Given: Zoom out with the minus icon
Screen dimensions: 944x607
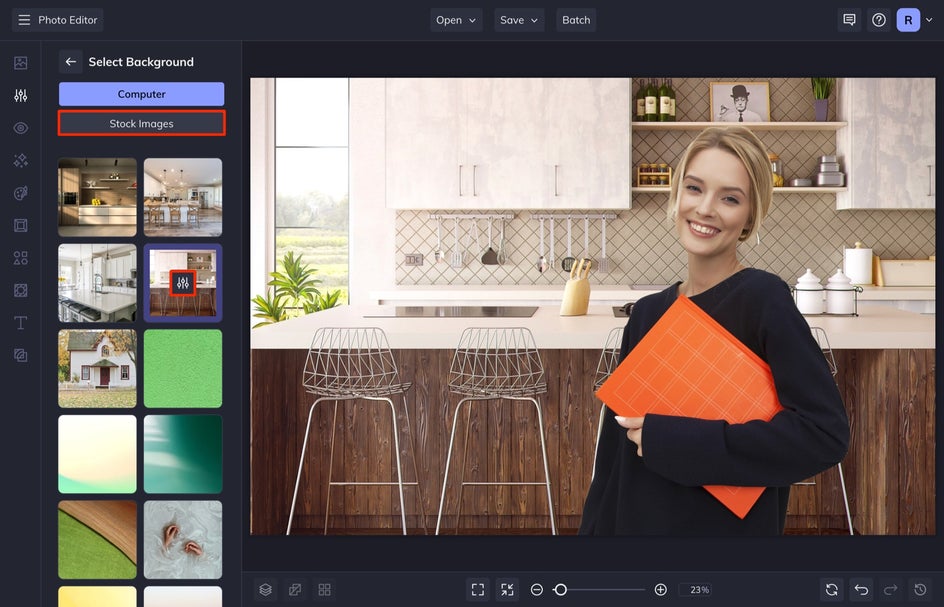Looking at the screenshot, I should [x=537, y=590].
